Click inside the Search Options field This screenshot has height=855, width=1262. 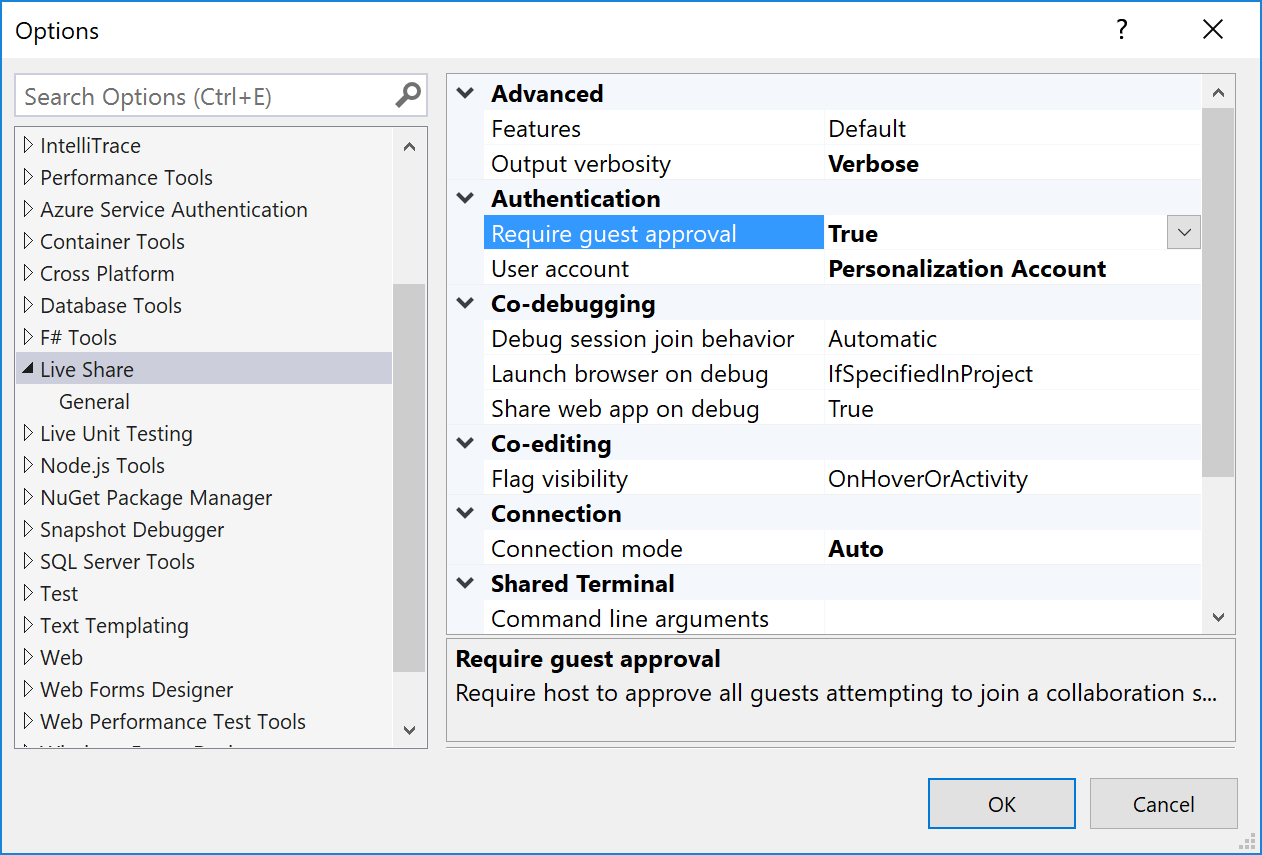[x=200, y=95]
